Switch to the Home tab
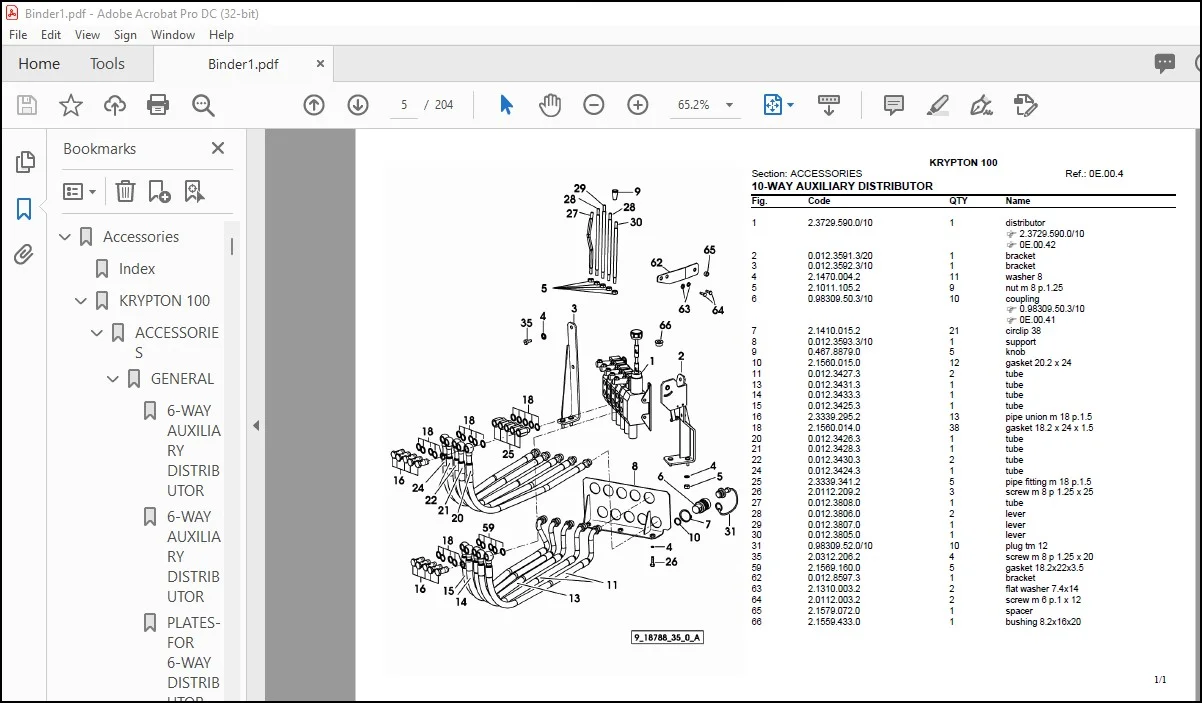Image resolution: width=1202 pixels, height=703 pixels. point(39,63)
